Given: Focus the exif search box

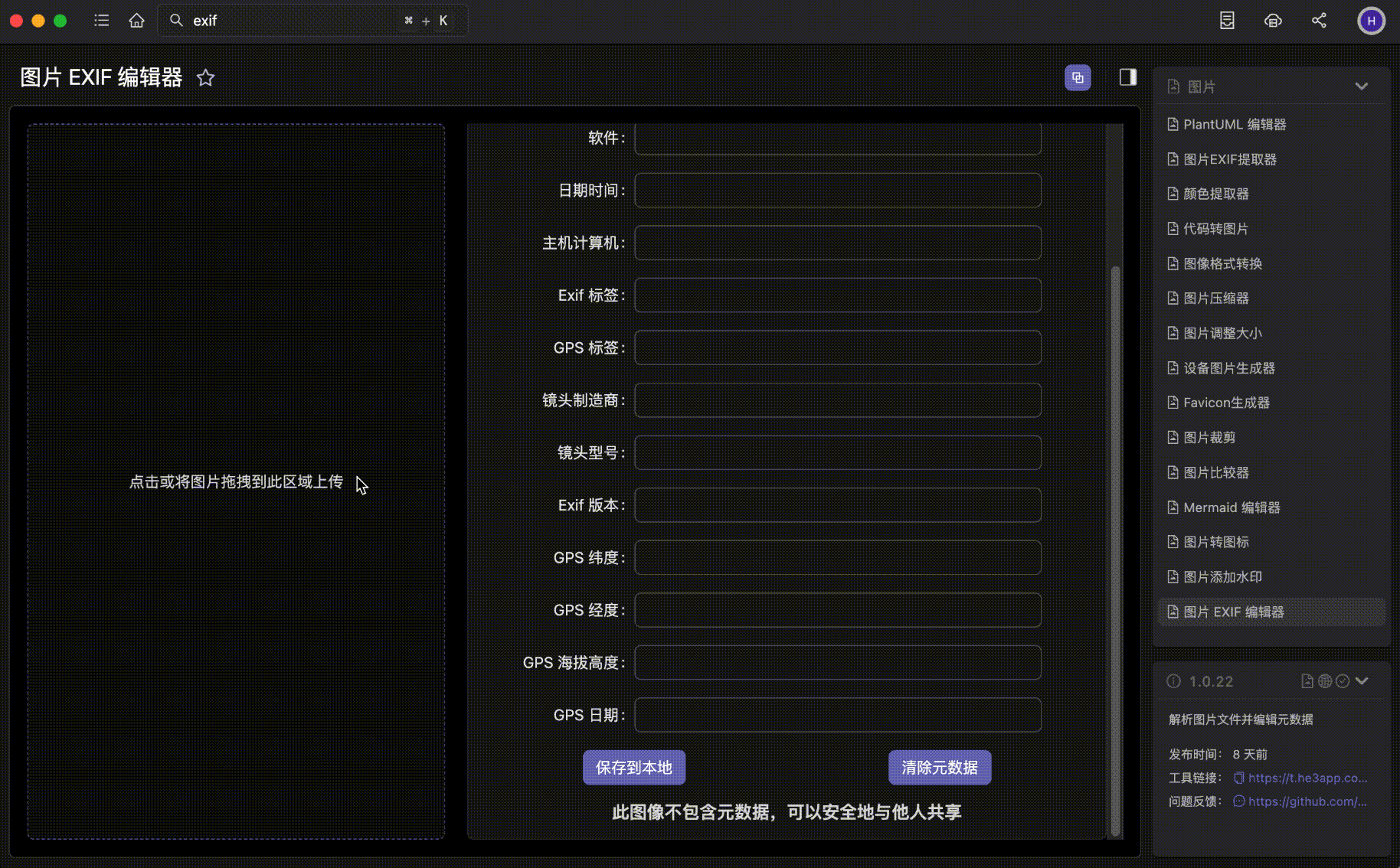Looking at the screenshot, I should (x=291, y=21).
